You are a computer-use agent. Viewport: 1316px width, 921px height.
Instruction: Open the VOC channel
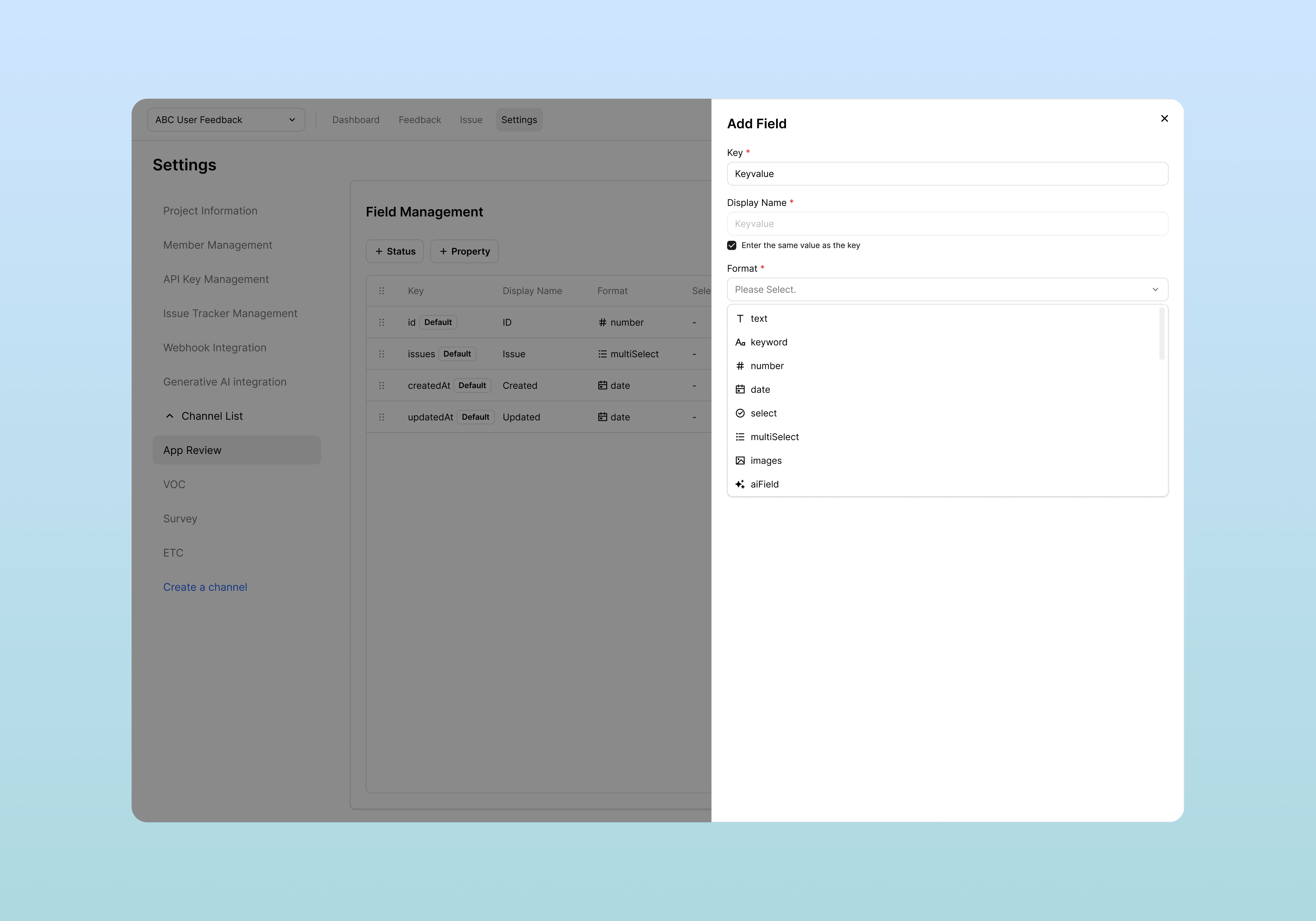click(x=174, y=484)
